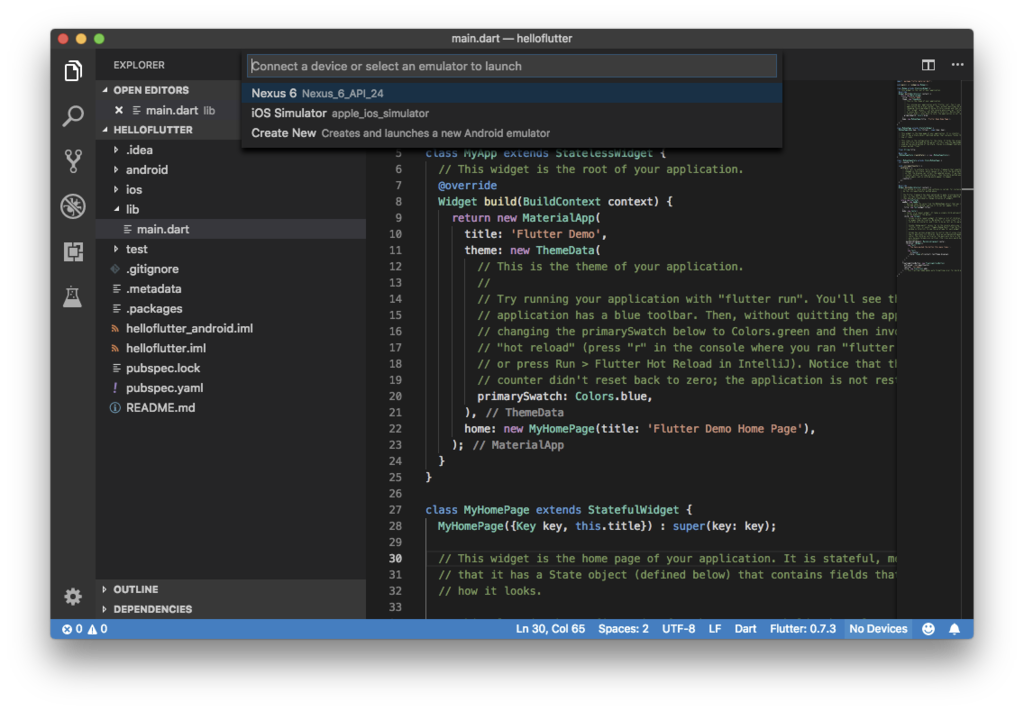
Task: Change end of line via LF
Action: 715,629
